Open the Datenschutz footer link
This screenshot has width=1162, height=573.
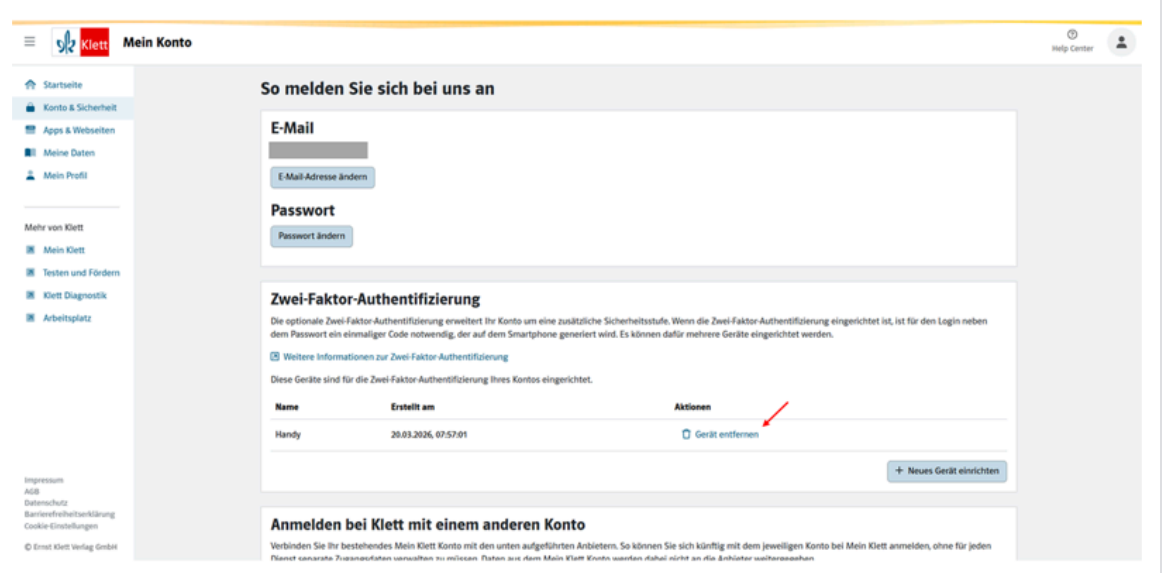point(46,503)
